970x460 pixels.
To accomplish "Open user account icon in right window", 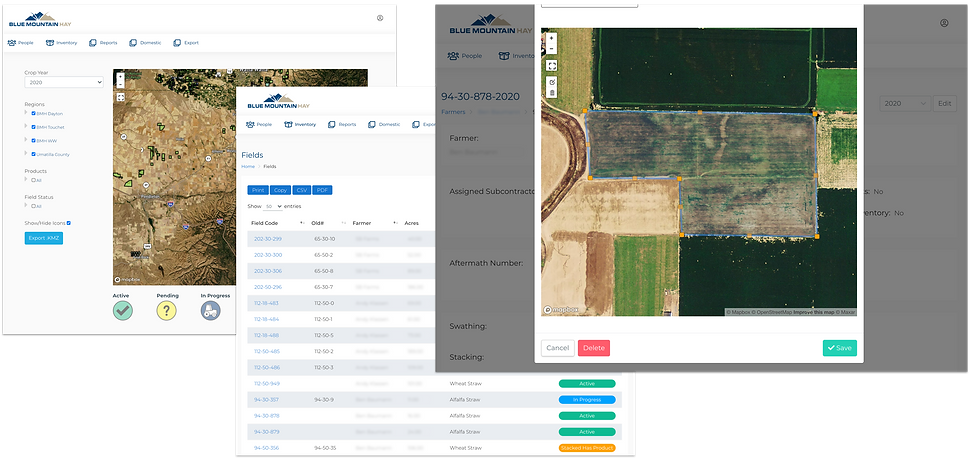I will pos(944,23).
